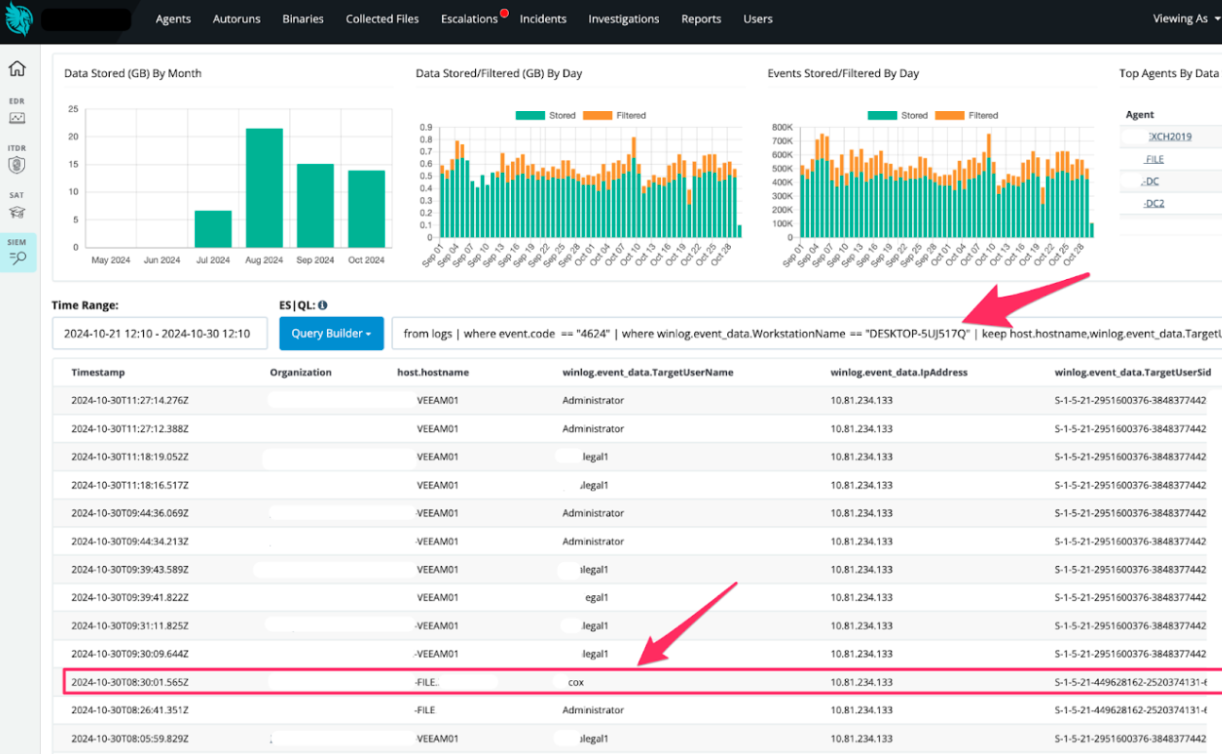Toggle the Filtered legend in Data Stored/Filtered chart
The height and width of the screenshot is (754, 1222).
[614, 115]
